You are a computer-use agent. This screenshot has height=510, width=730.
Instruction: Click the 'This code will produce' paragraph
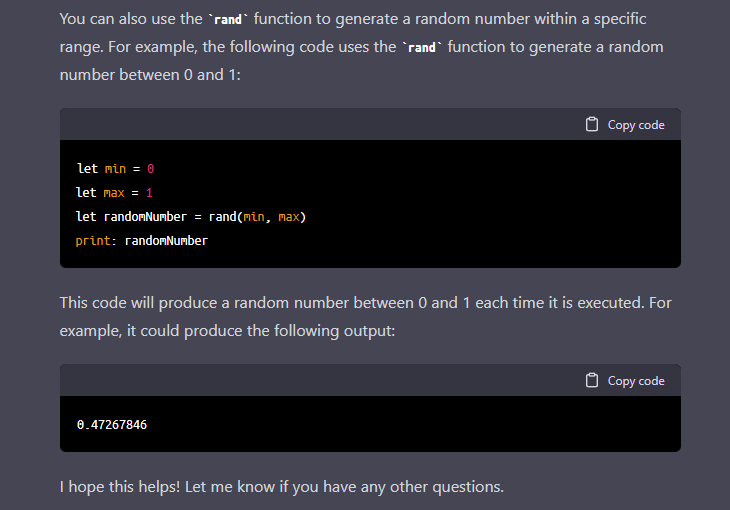pos(365,317)
